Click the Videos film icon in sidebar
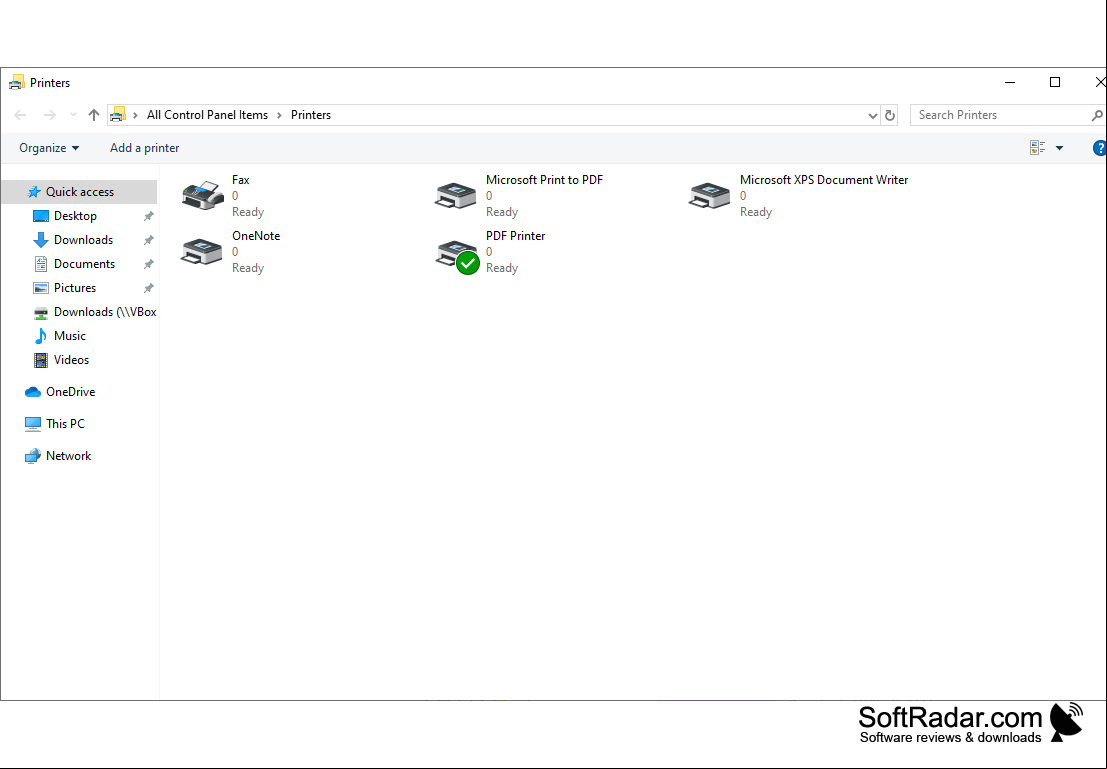Viewport: 1107px width, 769px height. pyautogui.click(x=41, y=360)
